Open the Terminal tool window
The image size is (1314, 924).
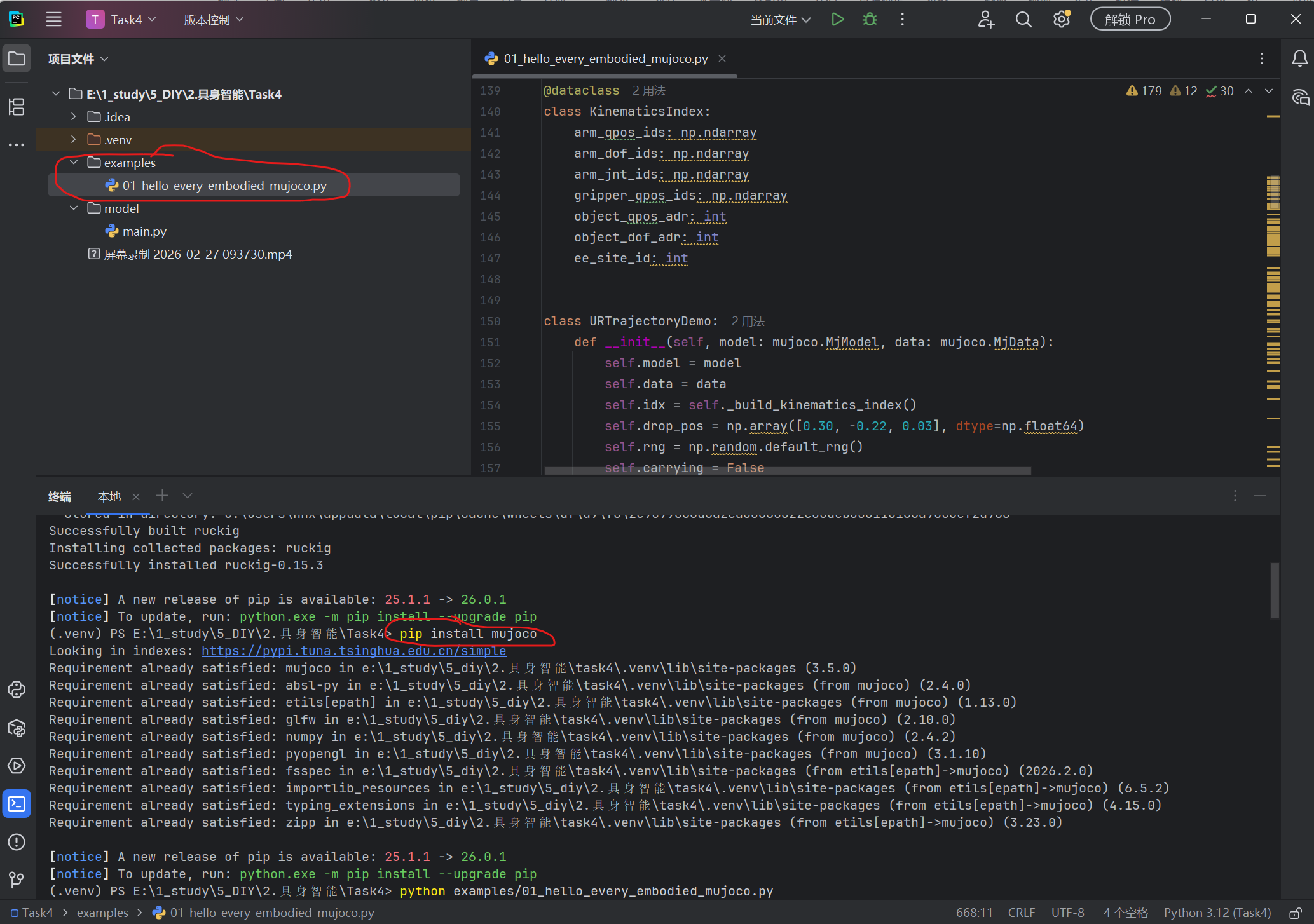17,804
